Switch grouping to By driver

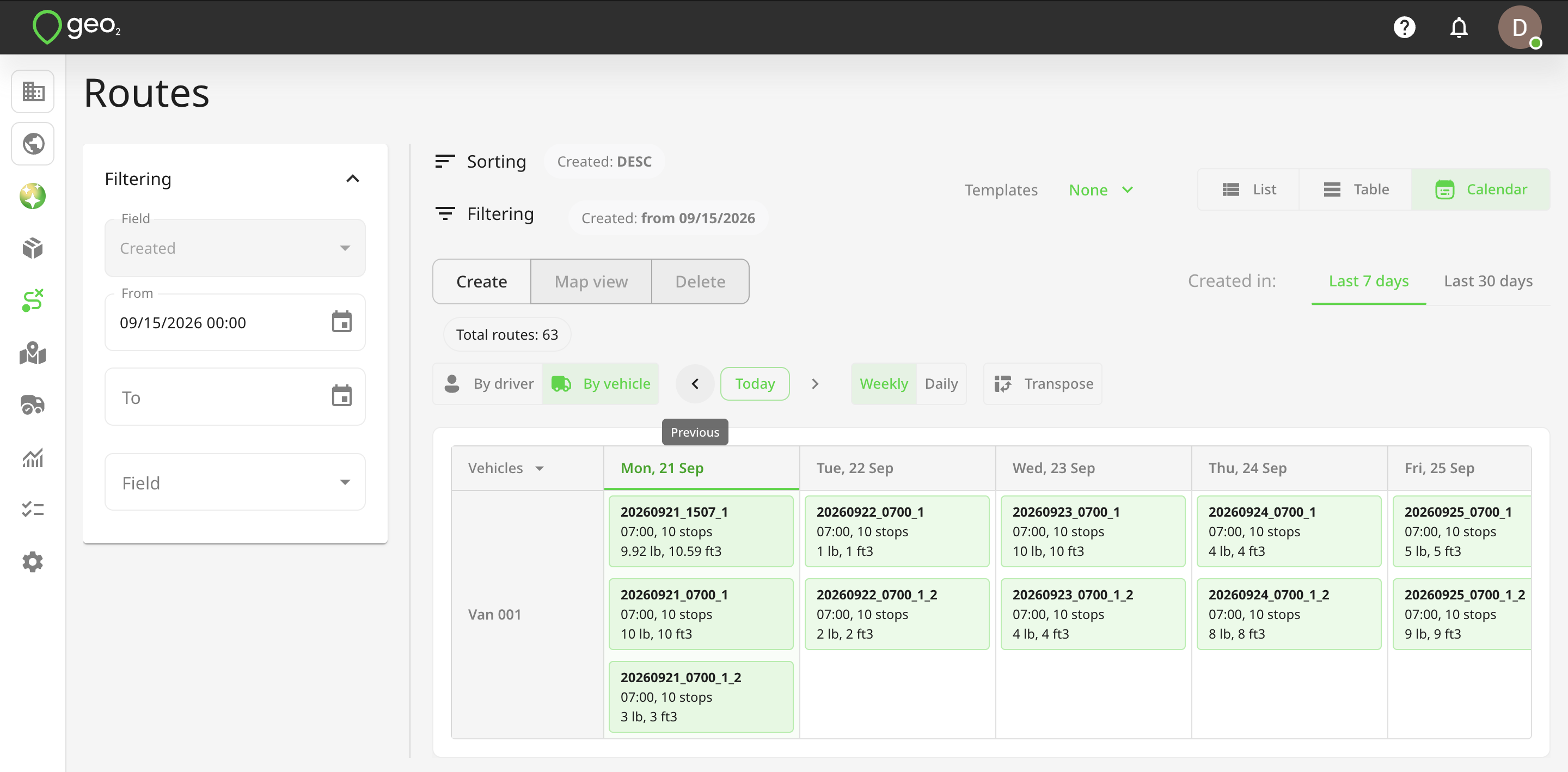click(488, 384)
